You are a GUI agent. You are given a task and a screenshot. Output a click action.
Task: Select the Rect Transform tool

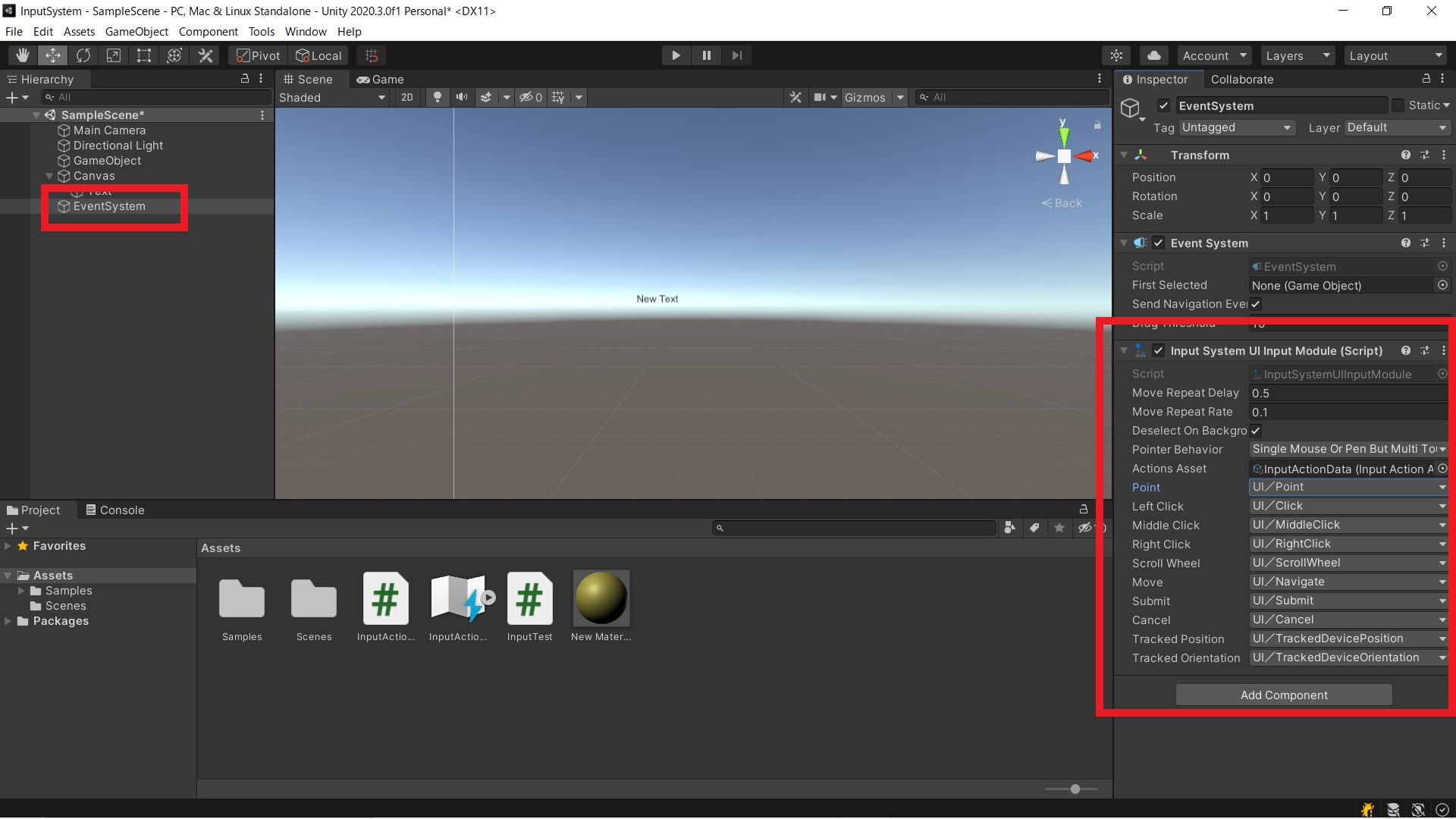coord(144,55)
